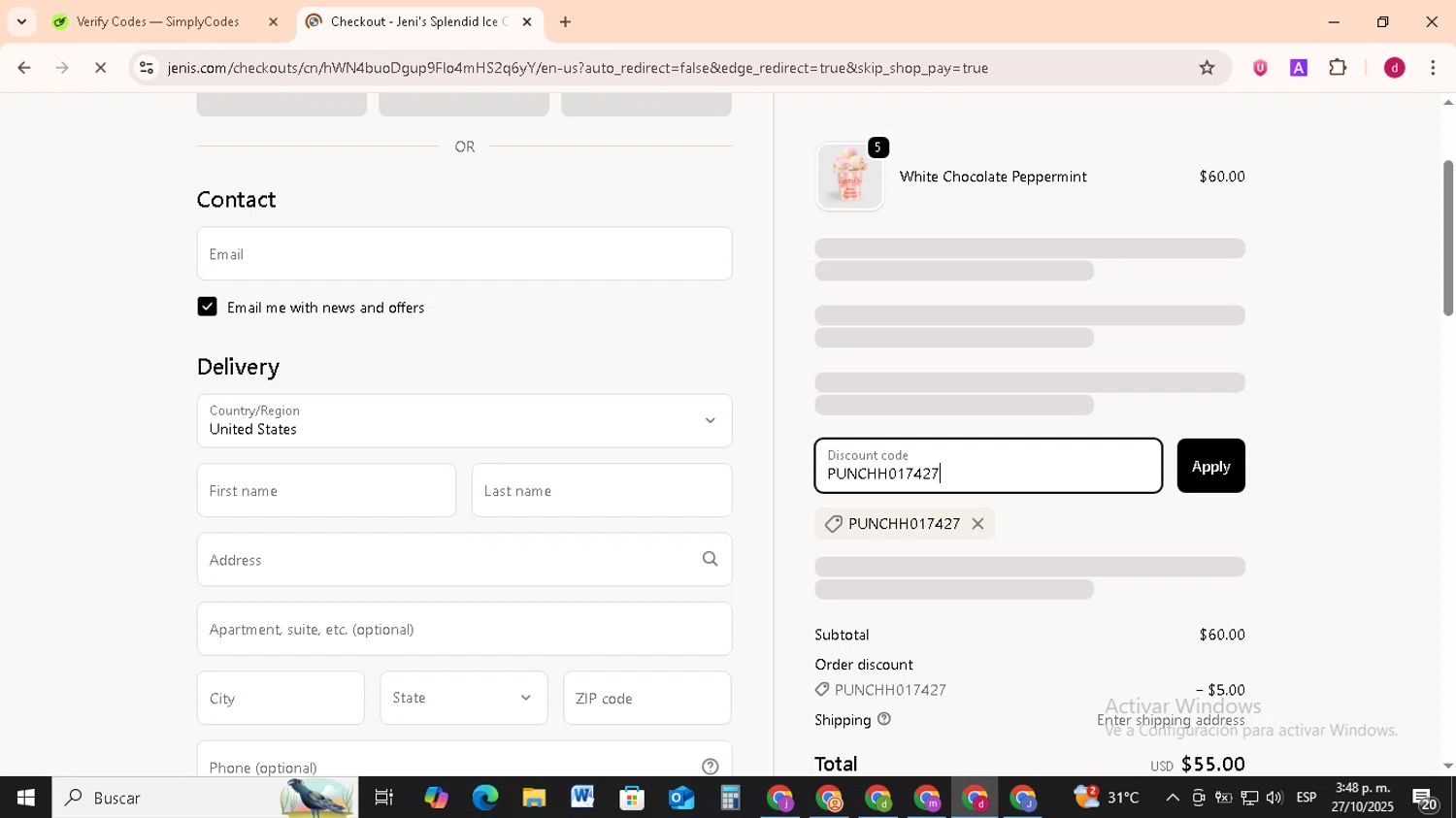This screenshot has width=1456, height=818.
Task: Open a new tab with plus button
Action: [x=565, y=21]
